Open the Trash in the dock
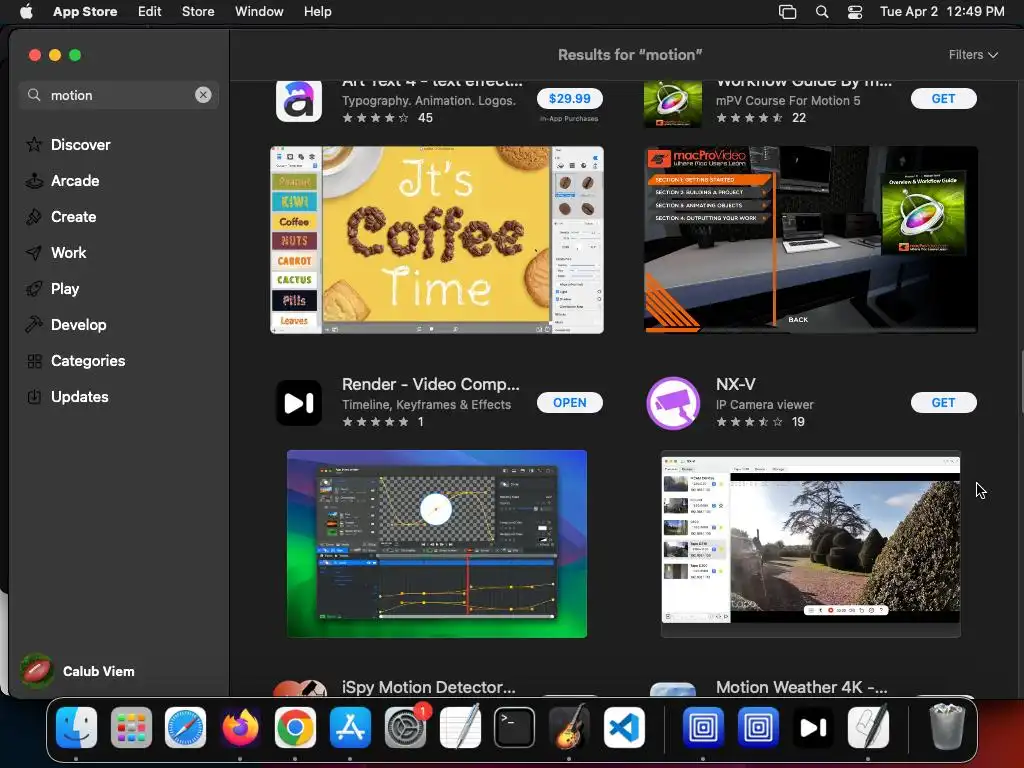 point(946,727)
